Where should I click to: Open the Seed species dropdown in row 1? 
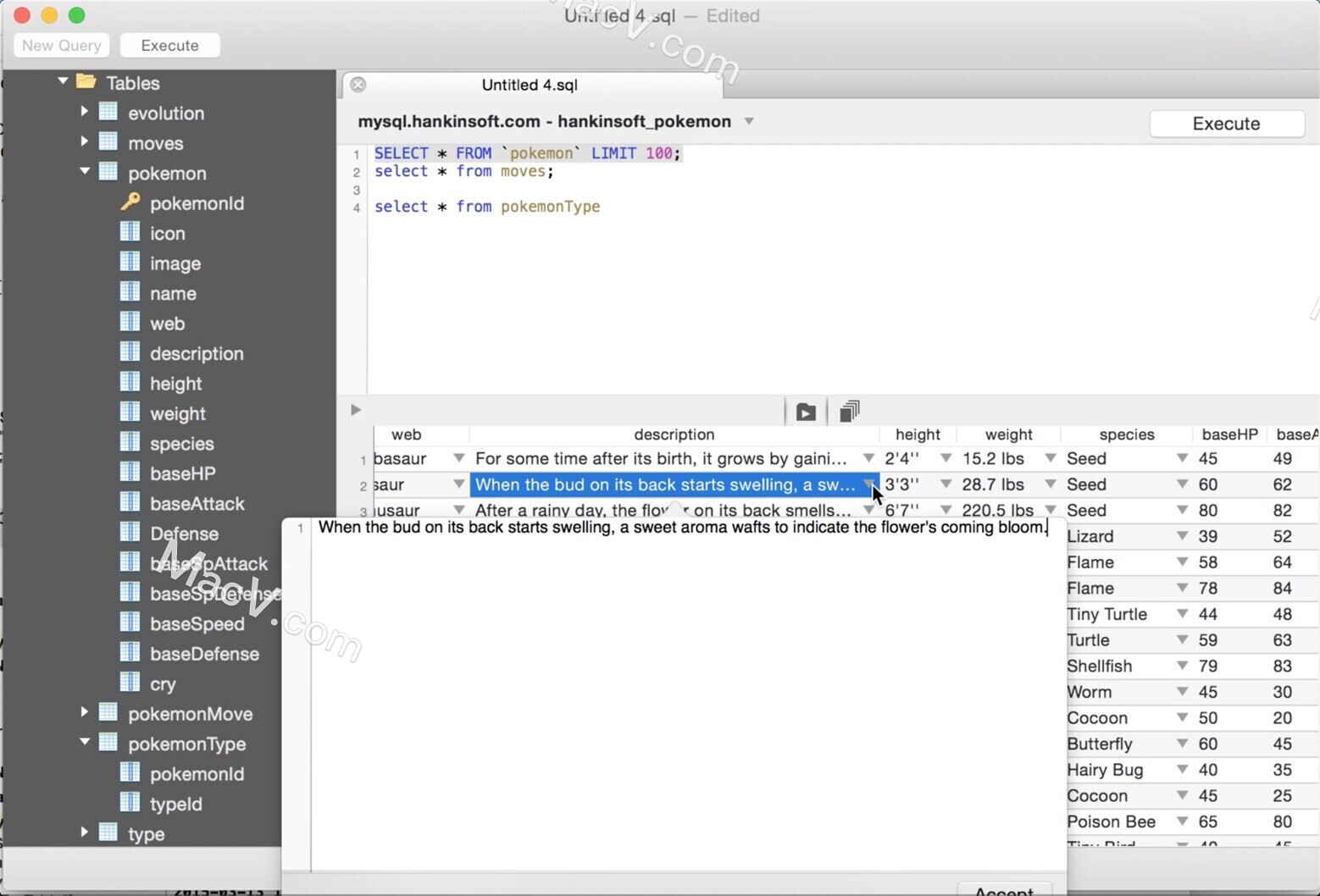click(1181, 458)
